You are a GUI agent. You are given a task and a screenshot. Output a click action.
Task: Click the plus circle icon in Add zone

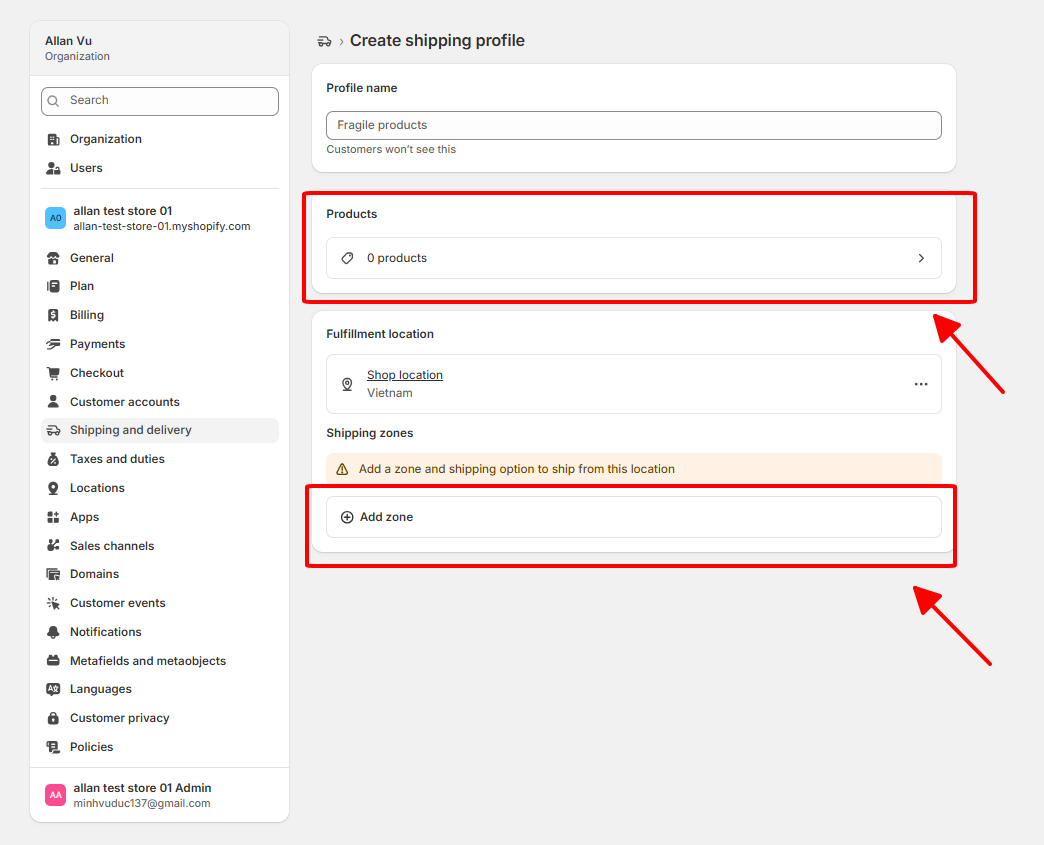(x=347, y=517)
